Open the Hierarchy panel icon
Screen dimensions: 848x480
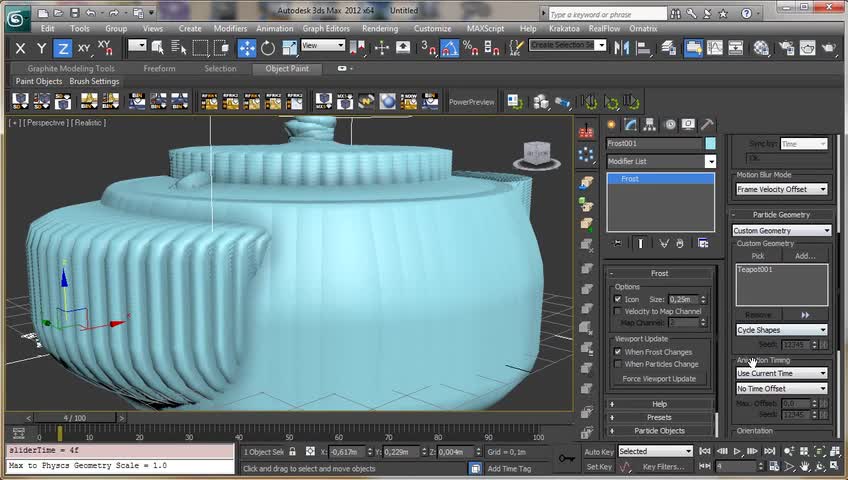650,125
